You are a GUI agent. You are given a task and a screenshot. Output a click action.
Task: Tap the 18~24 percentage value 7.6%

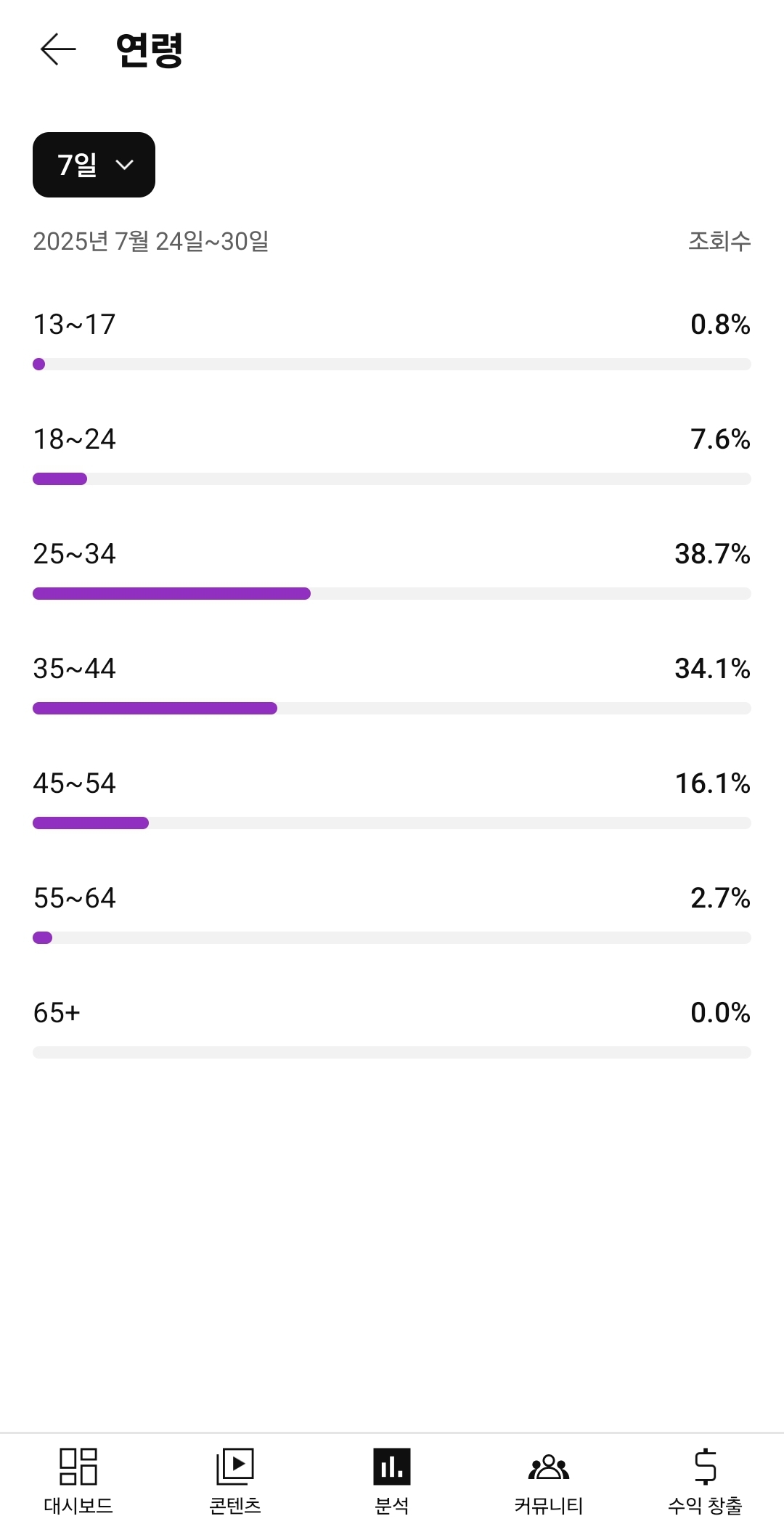point(720,439)
